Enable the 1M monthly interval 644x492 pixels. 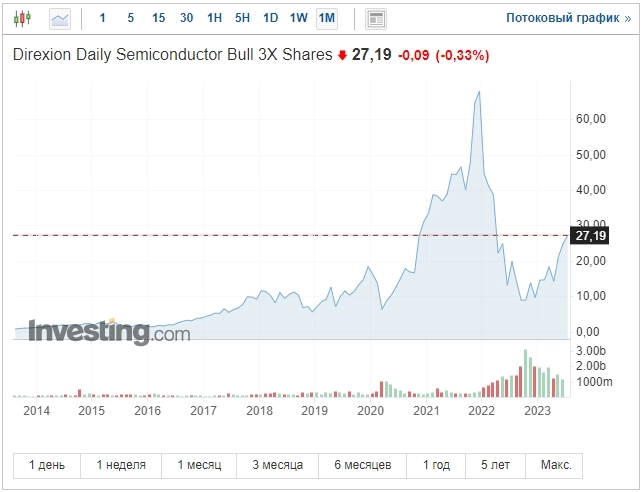click(326, 18)
